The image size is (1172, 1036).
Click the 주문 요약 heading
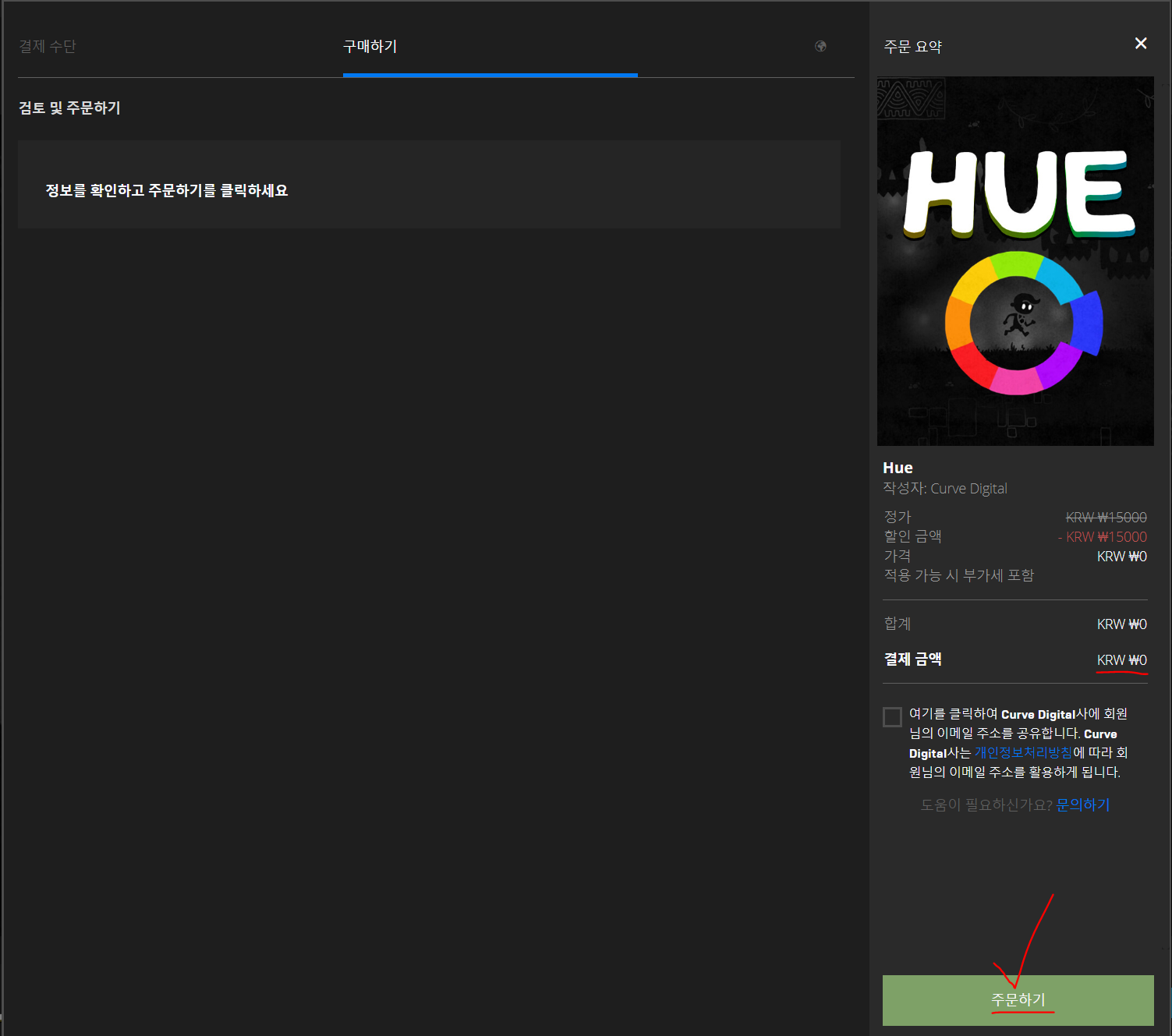point(913,47)
